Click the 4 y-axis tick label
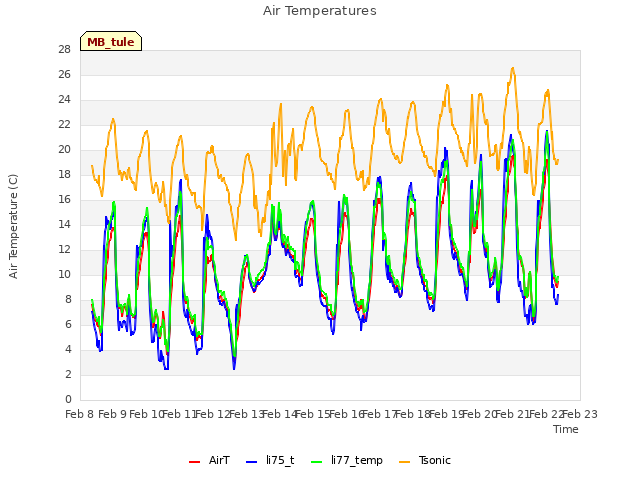 click(68, 349)
